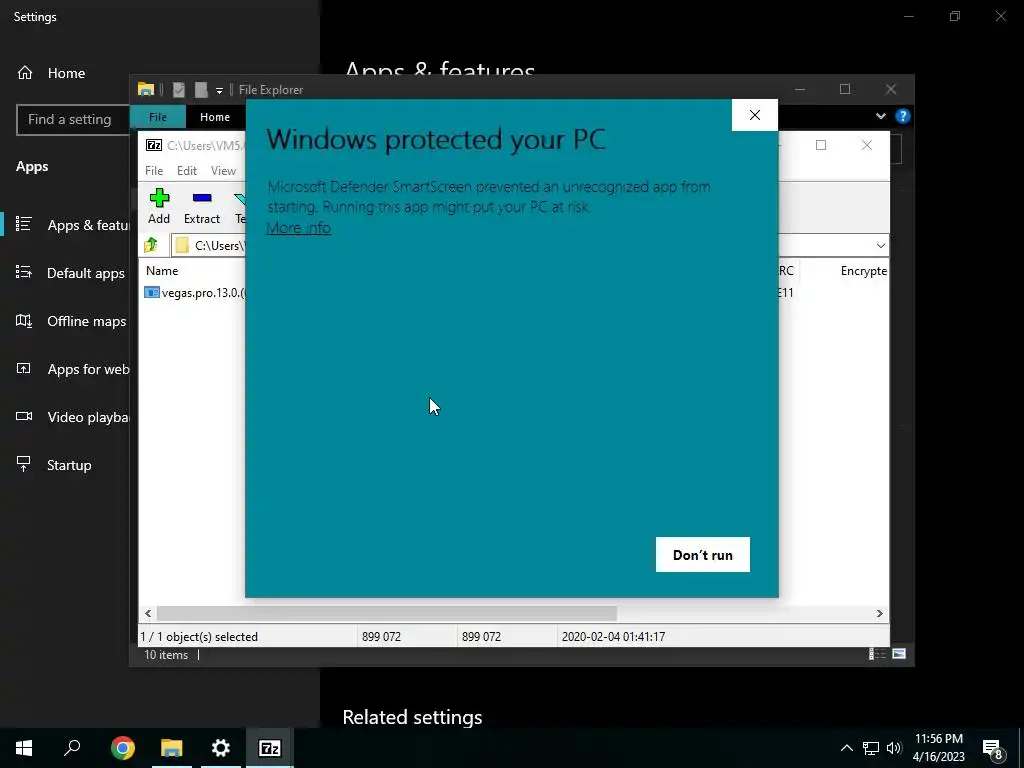Sort by the Name column header
This screenshot has width=1024, height=768.
[162, 270]
